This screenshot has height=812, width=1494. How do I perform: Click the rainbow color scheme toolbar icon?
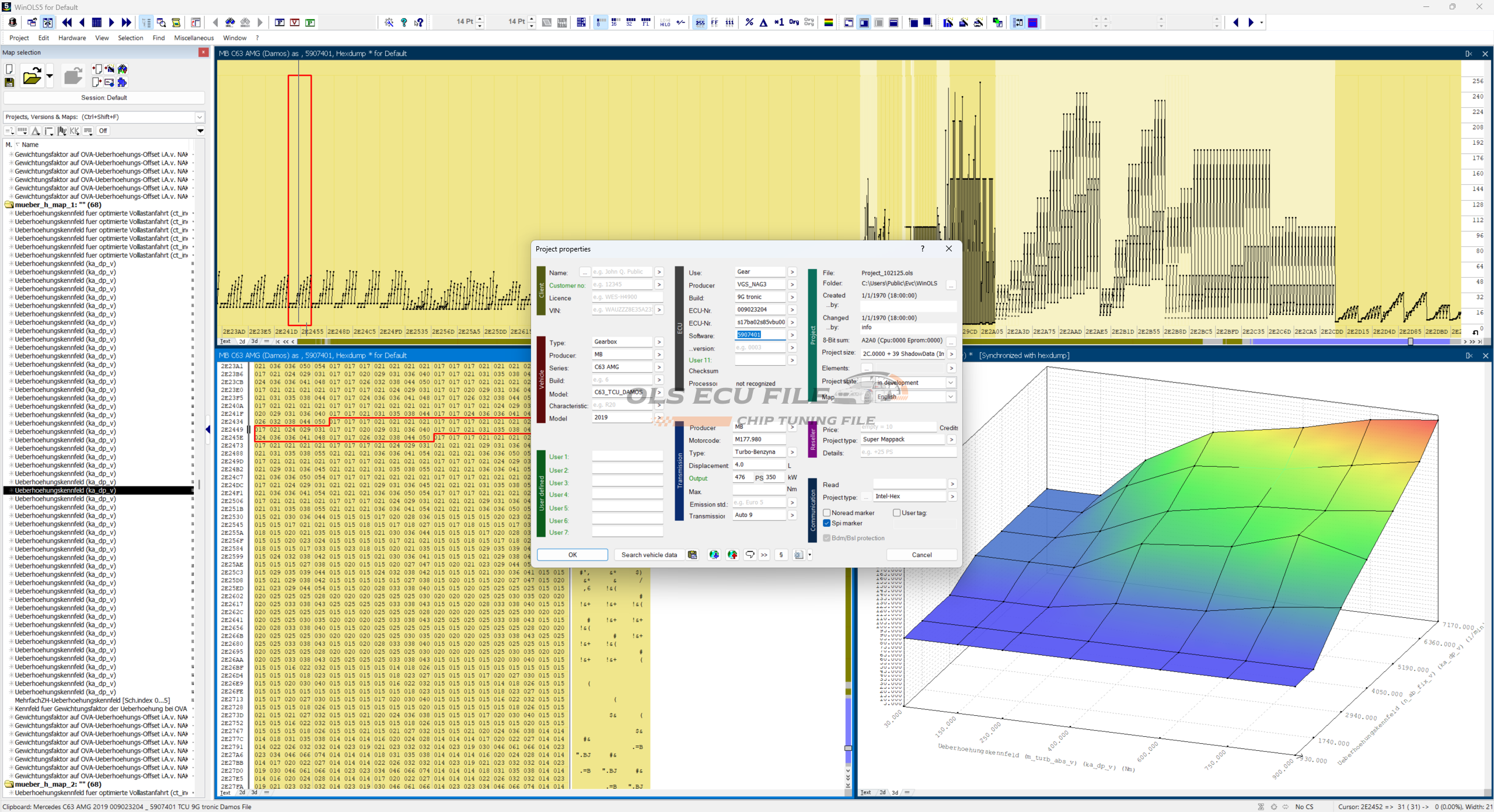828,22
